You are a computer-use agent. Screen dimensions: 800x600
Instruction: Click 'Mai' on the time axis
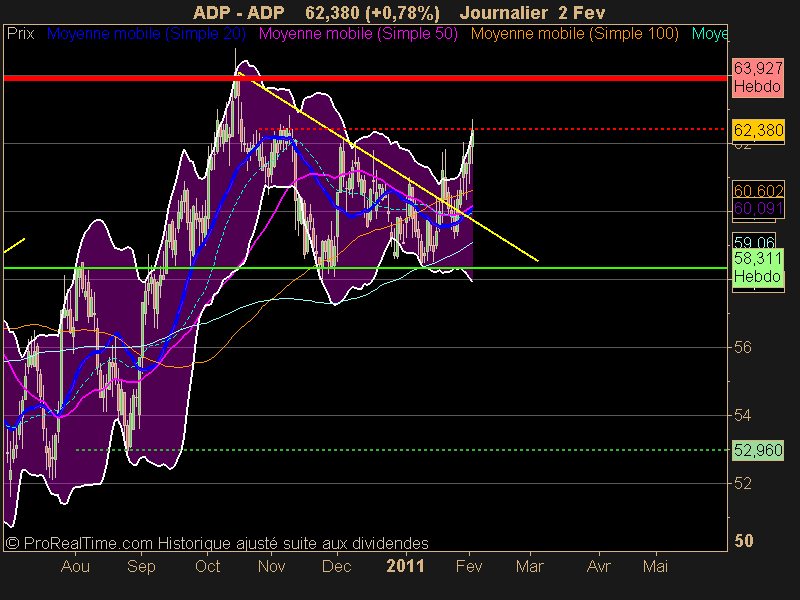655,566
